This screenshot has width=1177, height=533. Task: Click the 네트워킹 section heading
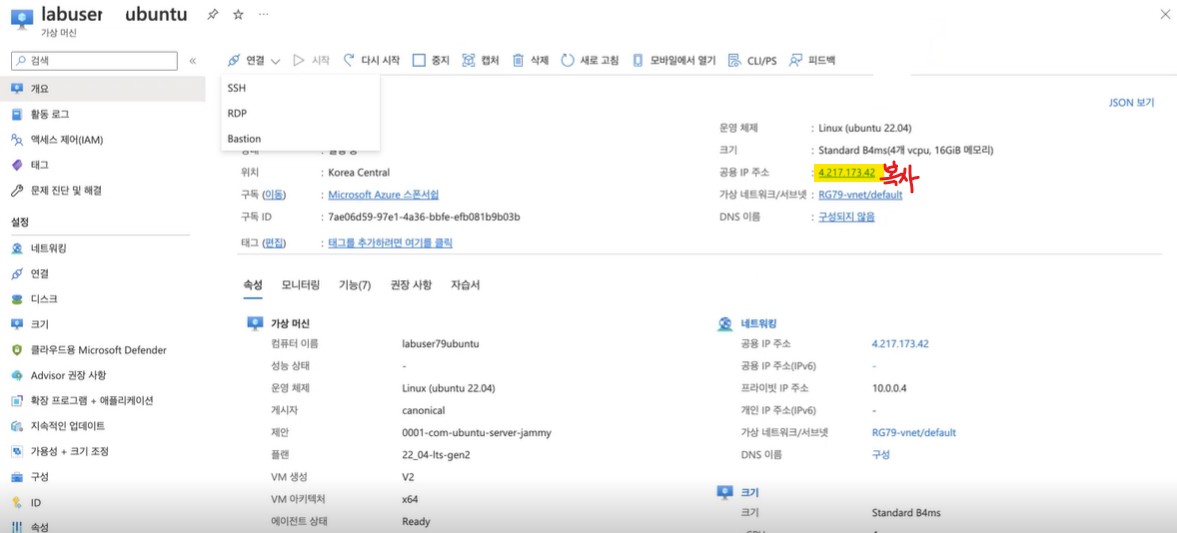758,324
